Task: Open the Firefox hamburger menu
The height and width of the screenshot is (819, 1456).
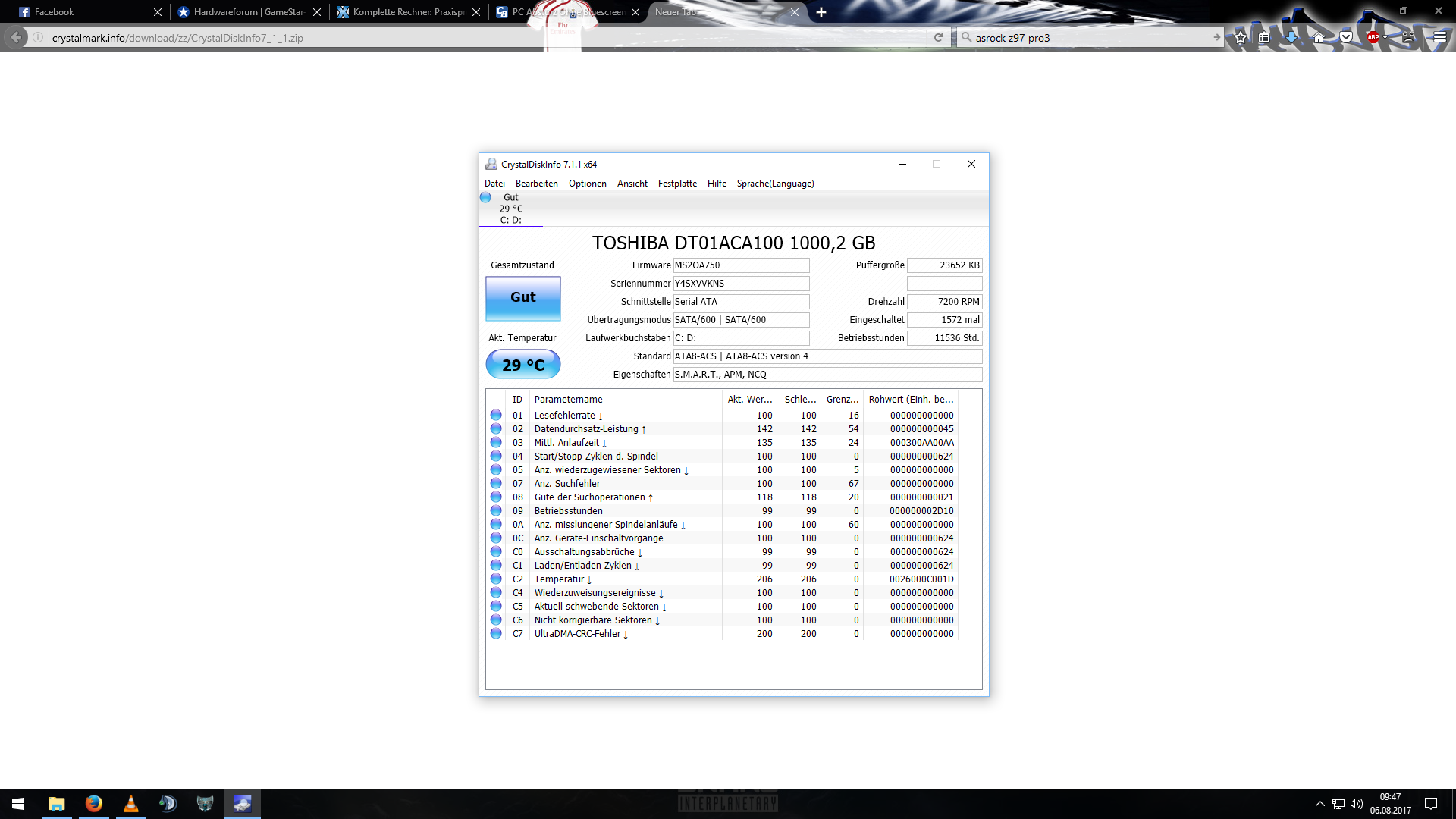Action: pyautogui.click(x=1439, y=37)
